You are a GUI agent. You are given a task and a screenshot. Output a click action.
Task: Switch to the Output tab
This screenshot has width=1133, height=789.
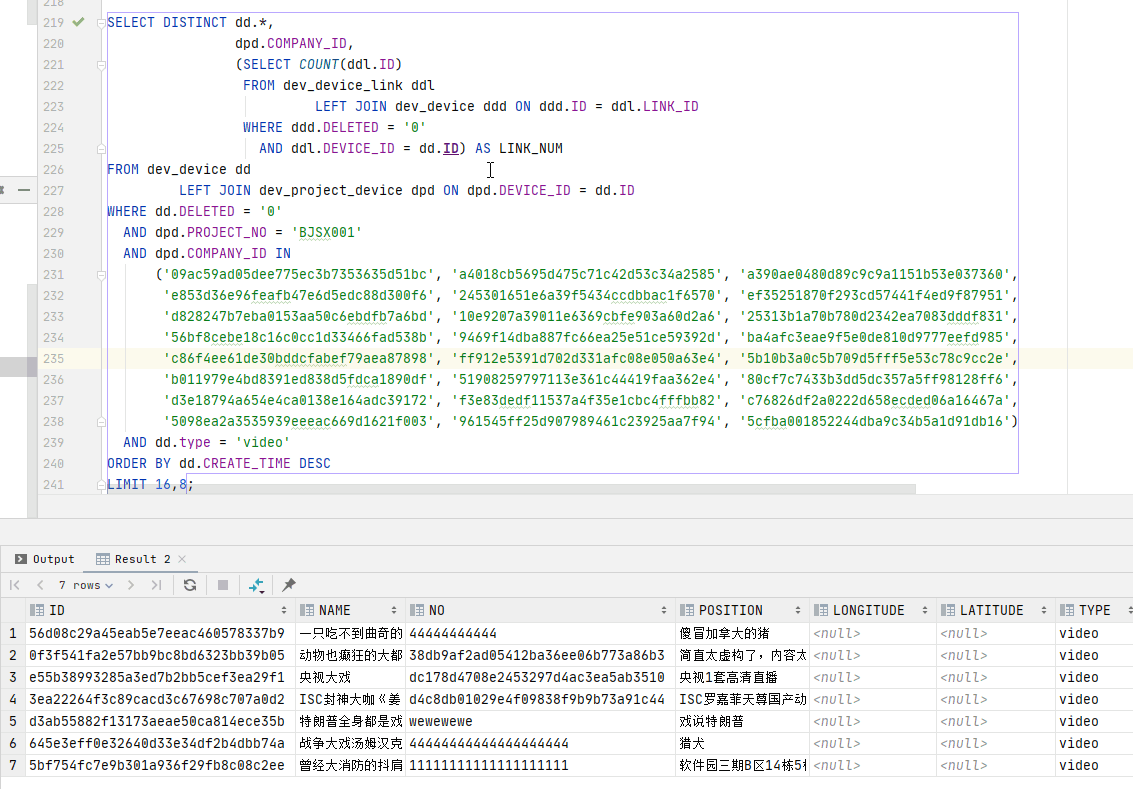pos(45,559)
